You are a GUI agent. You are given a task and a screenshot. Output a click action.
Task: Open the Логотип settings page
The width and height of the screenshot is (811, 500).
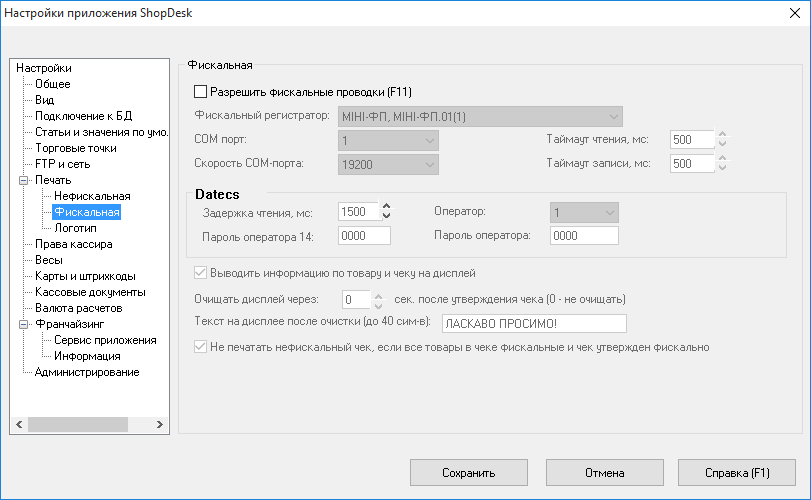(x=75, y=228)
